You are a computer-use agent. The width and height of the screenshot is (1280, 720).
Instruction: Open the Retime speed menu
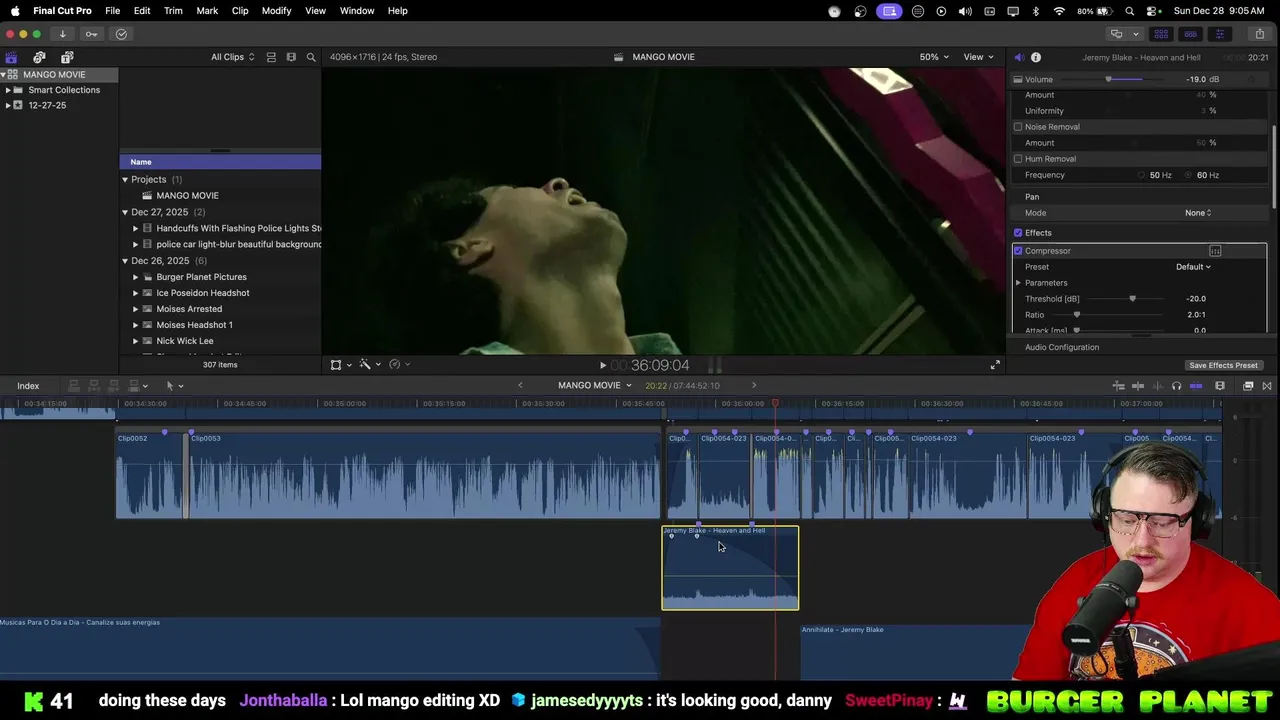(399, 365)
